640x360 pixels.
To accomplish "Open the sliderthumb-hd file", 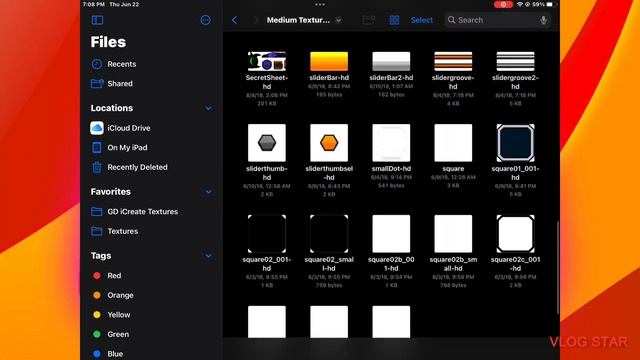I will point(267,143).
